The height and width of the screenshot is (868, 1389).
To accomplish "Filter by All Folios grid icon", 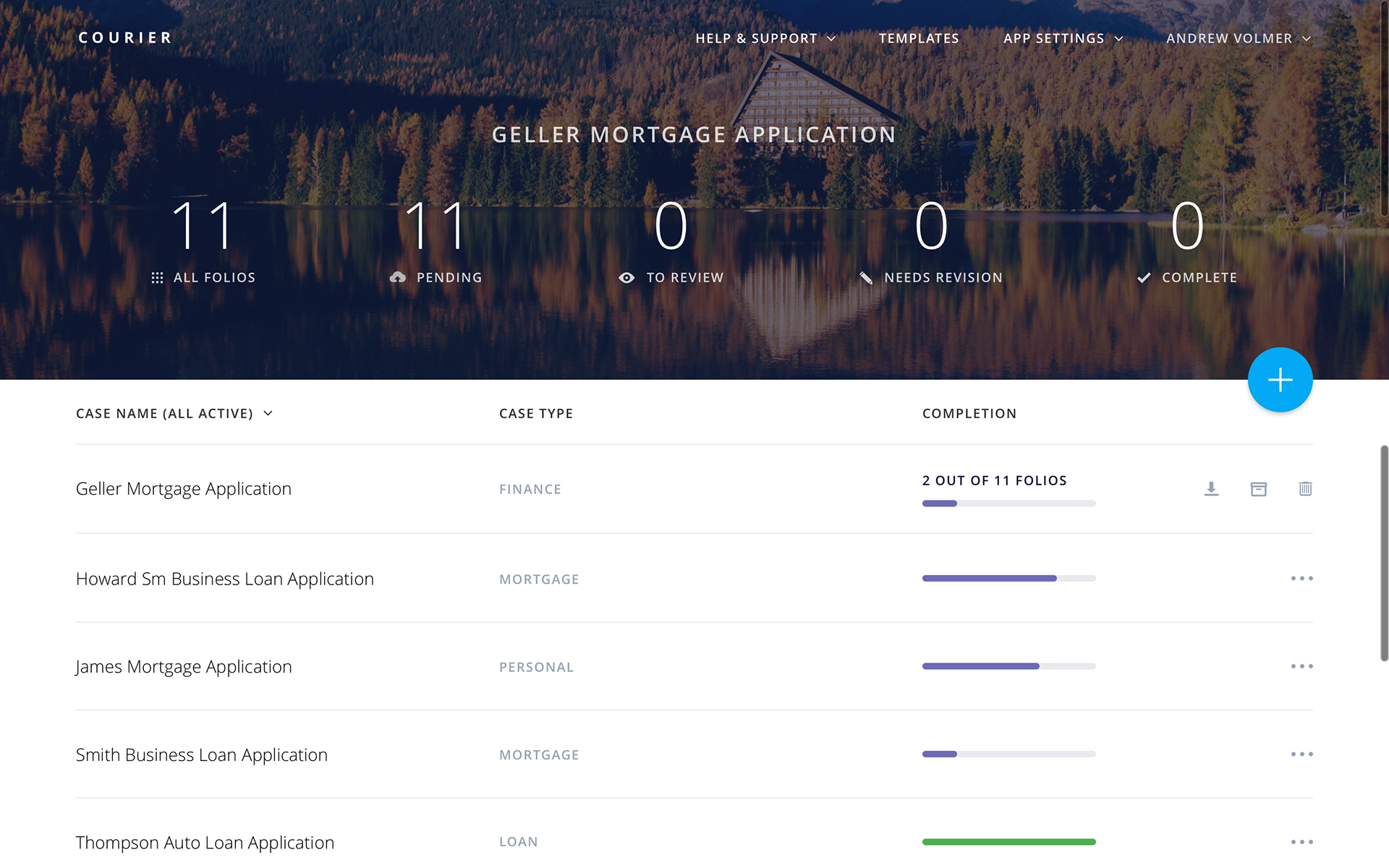I will pyautogui.click(x=157, y=278).
